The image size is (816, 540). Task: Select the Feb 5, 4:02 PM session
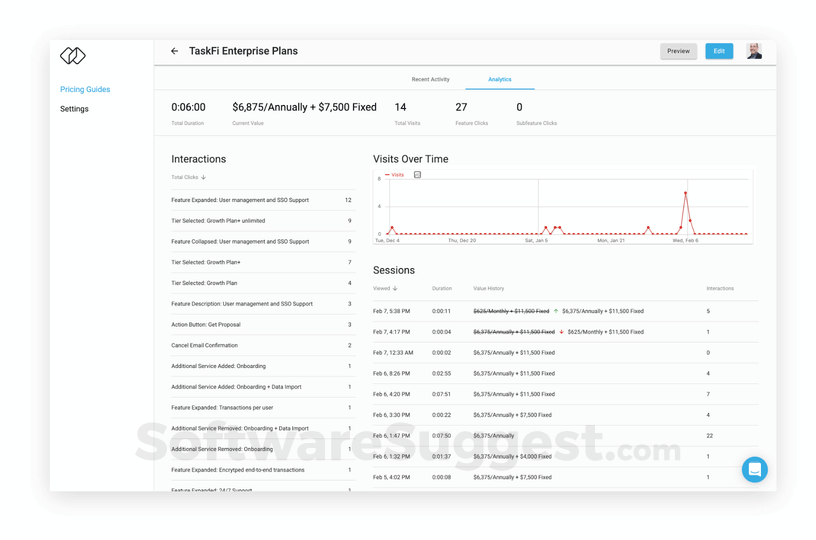[x=565, y=478]
